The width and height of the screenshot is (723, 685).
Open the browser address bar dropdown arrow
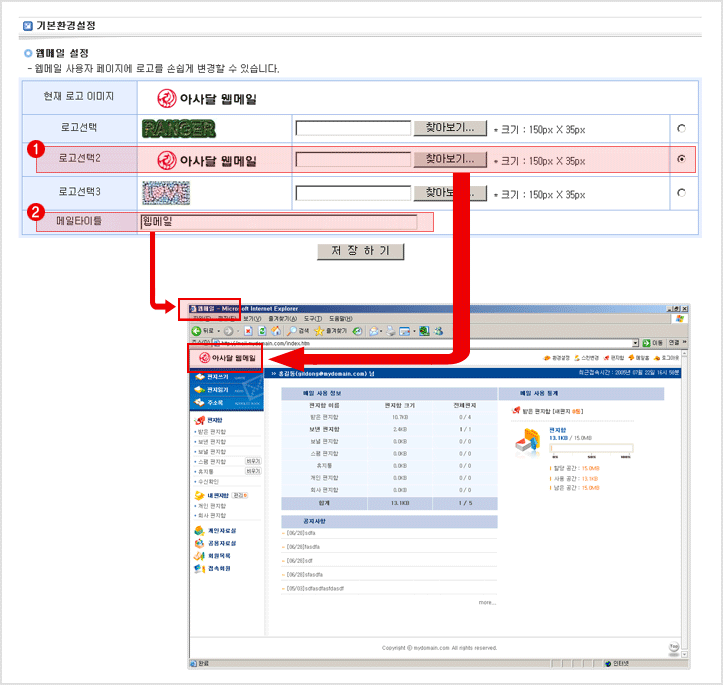click(x=636, y=343)
